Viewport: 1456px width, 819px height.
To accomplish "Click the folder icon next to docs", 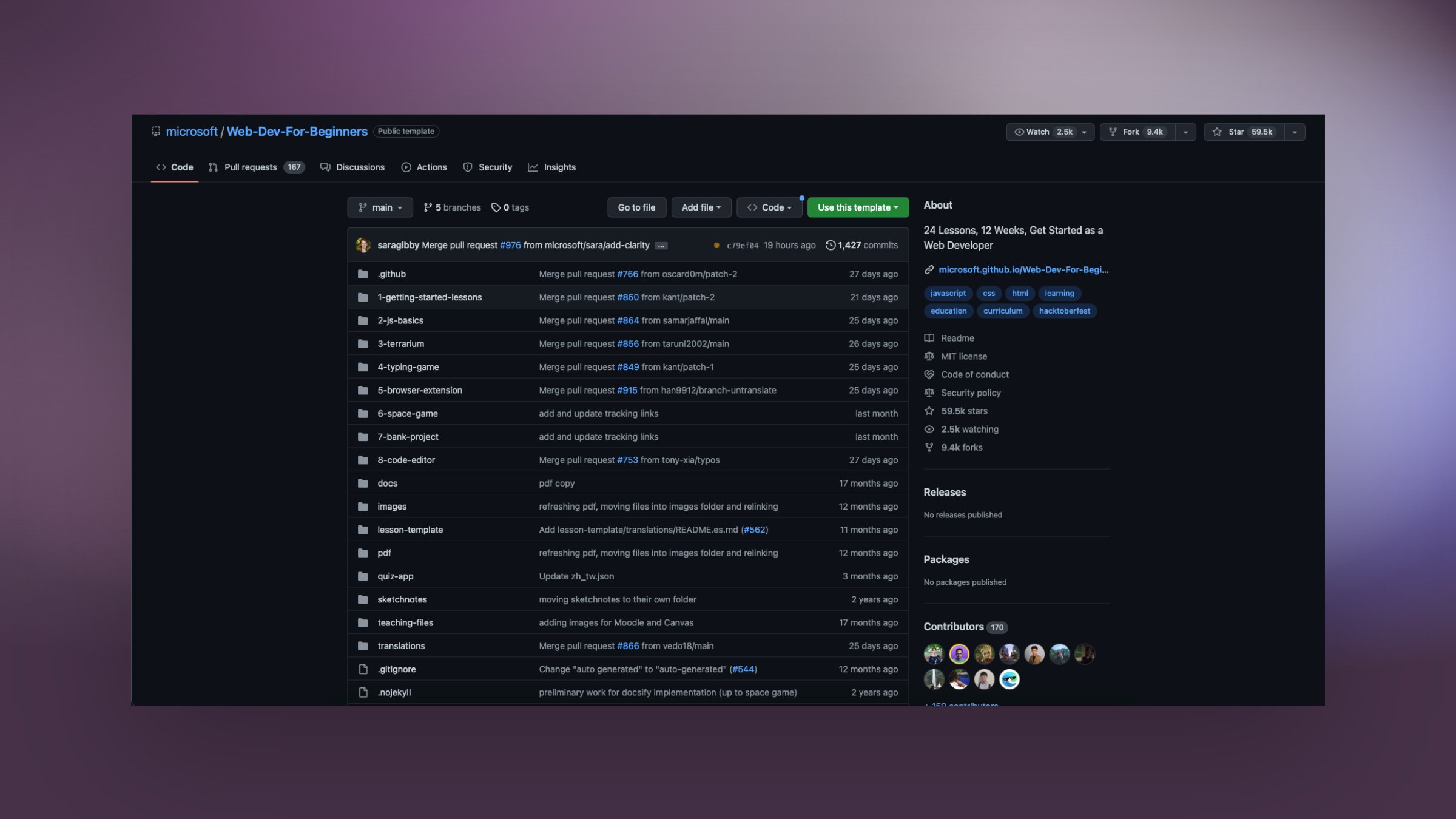I will pyautogui.click(x=363, y=483).
